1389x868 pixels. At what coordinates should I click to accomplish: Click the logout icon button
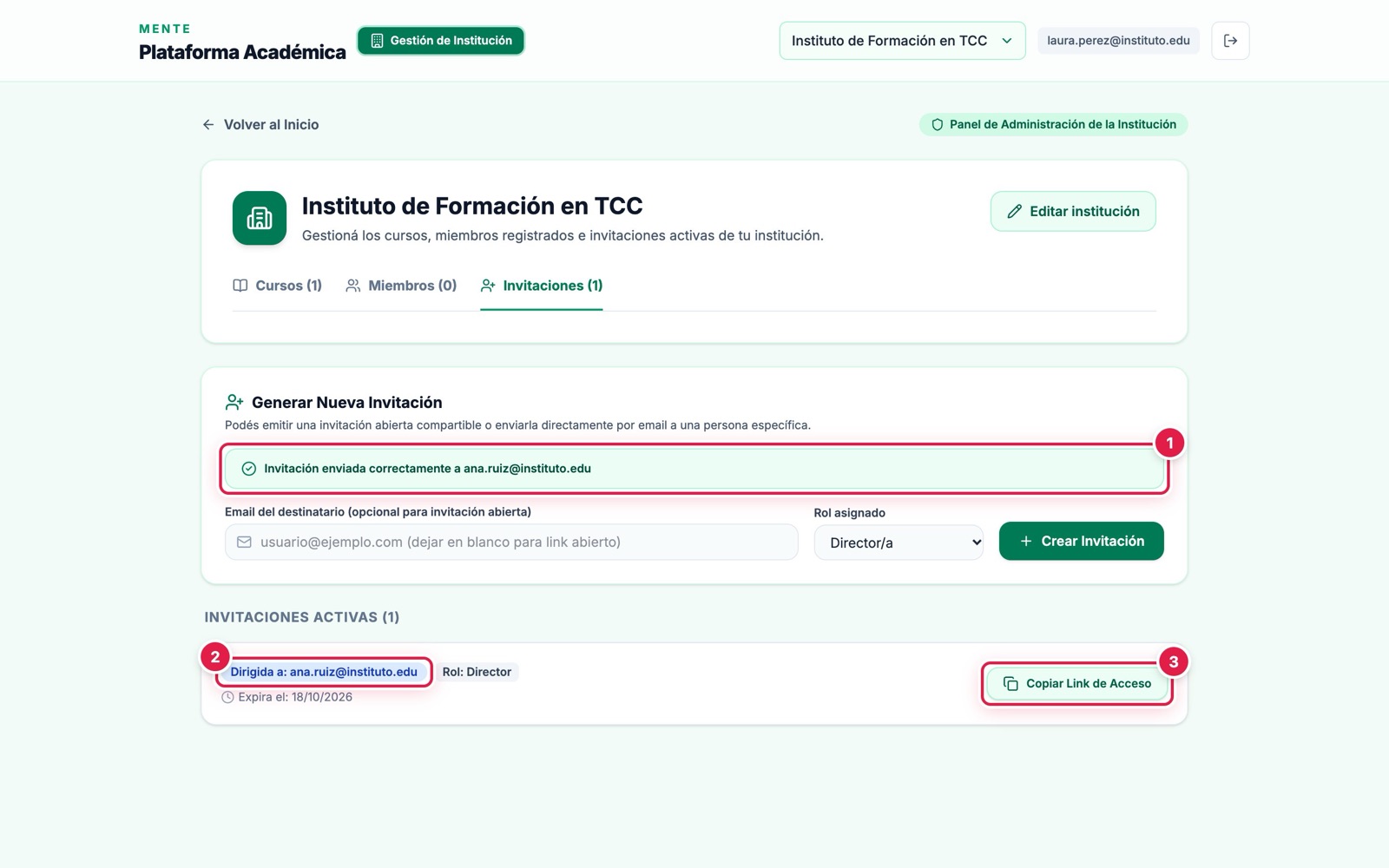[x=1230, y=41]
